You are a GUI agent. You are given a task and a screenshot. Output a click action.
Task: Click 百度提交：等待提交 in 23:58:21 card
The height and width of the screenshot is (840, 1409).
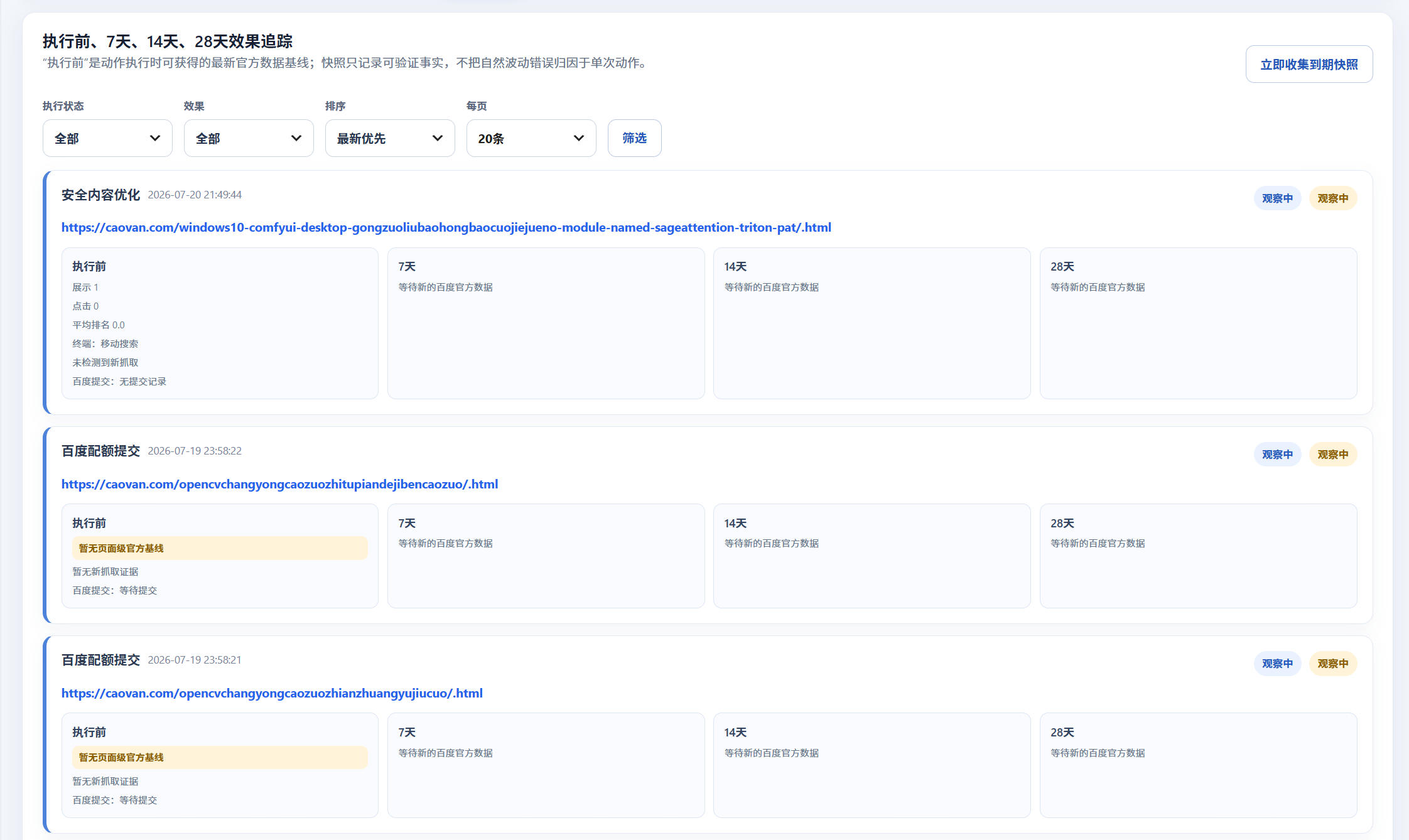pyautogui.click(x=114, y=800)
